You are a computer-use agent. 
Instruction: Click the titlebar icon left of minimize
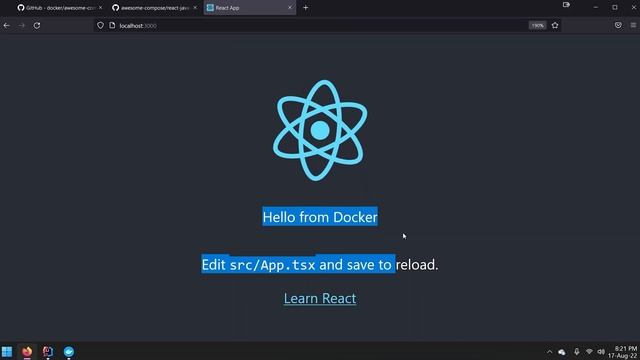[566, 5]
